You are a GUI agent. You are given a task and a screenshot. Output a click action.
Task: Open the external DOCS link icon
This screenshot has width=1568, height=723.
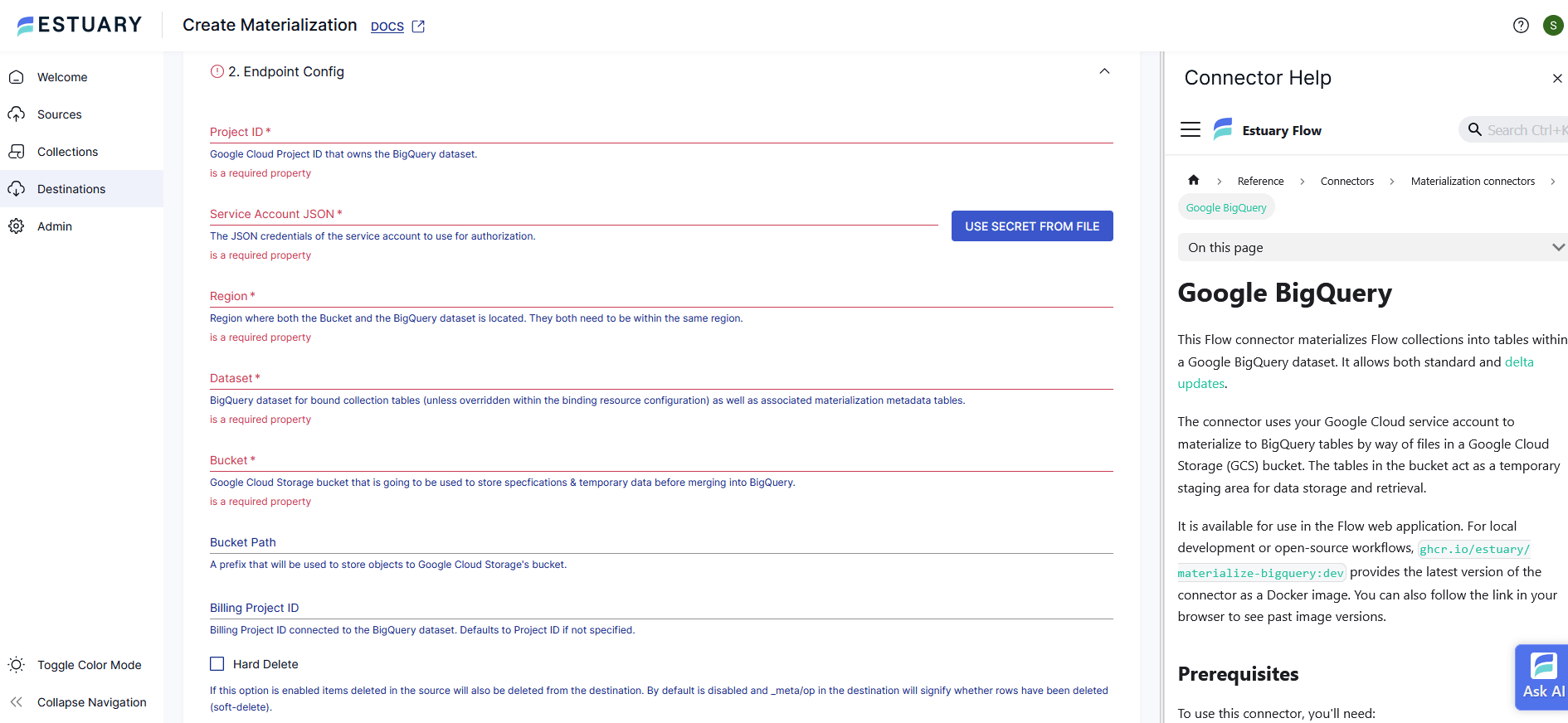[x=418, y=27]
